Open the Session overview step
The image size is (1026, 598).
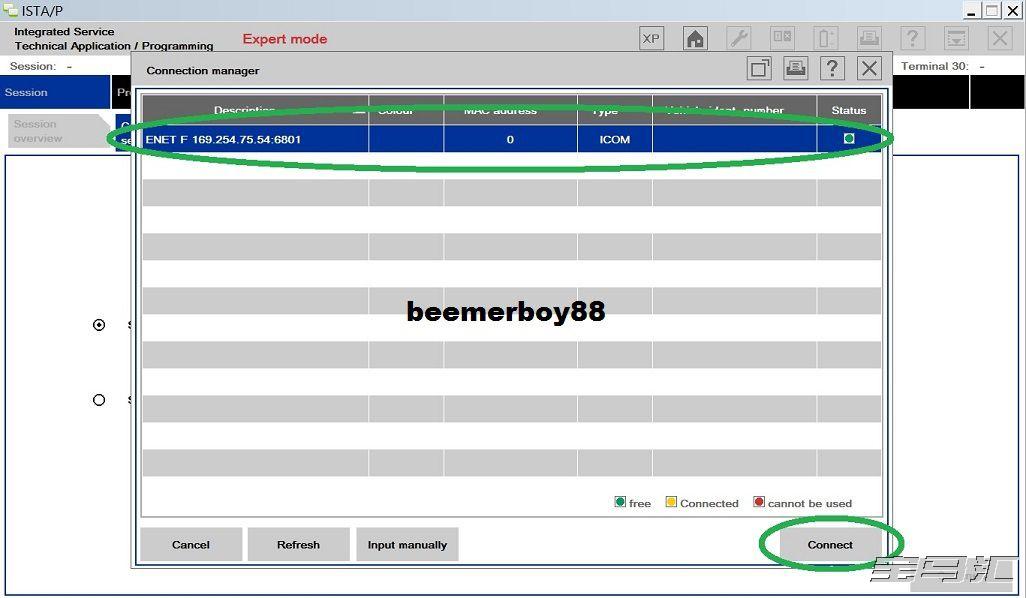tap(59, 131)
